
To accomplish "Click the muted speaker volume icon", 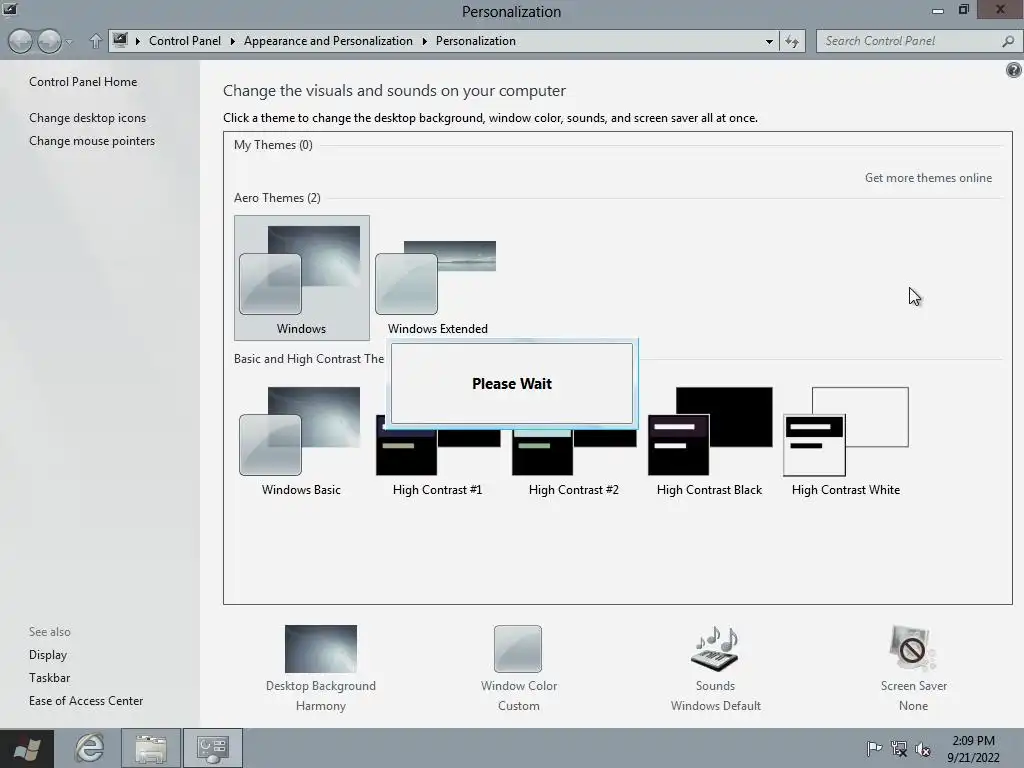I will 923,748.
